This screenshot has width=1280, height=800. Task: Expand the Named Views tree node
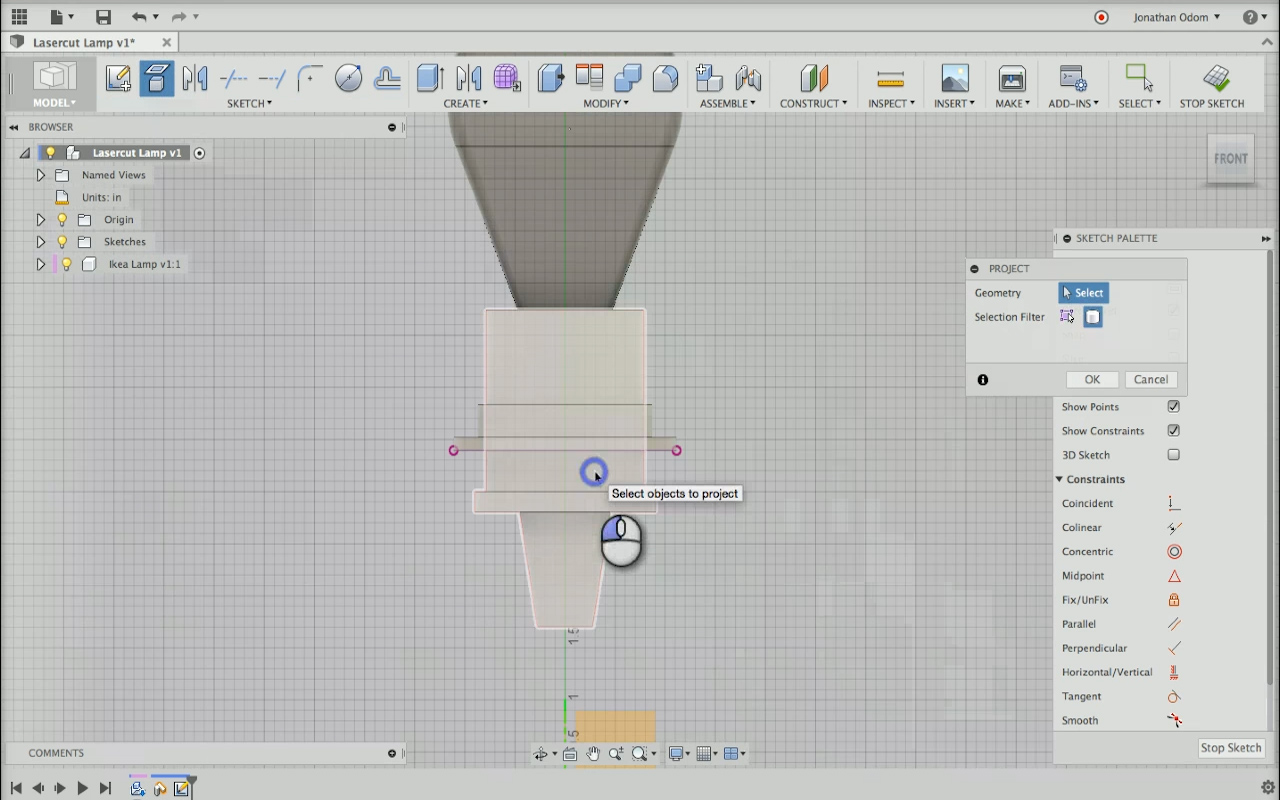coord(41,175)
